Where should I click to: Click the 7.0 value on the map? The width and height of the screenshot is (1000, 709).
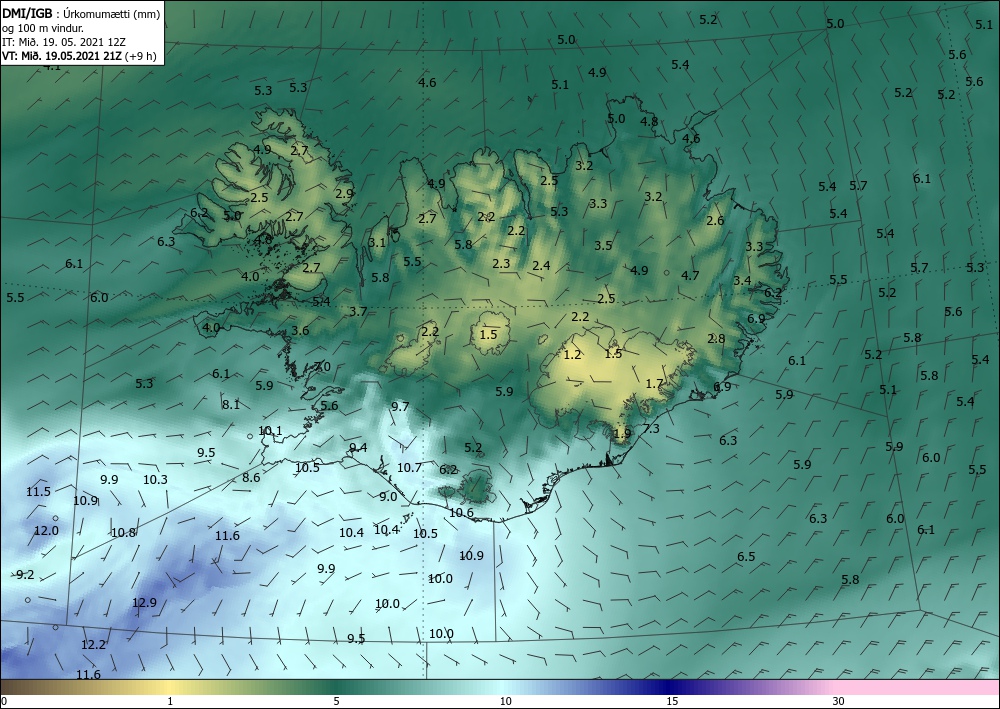322,367
